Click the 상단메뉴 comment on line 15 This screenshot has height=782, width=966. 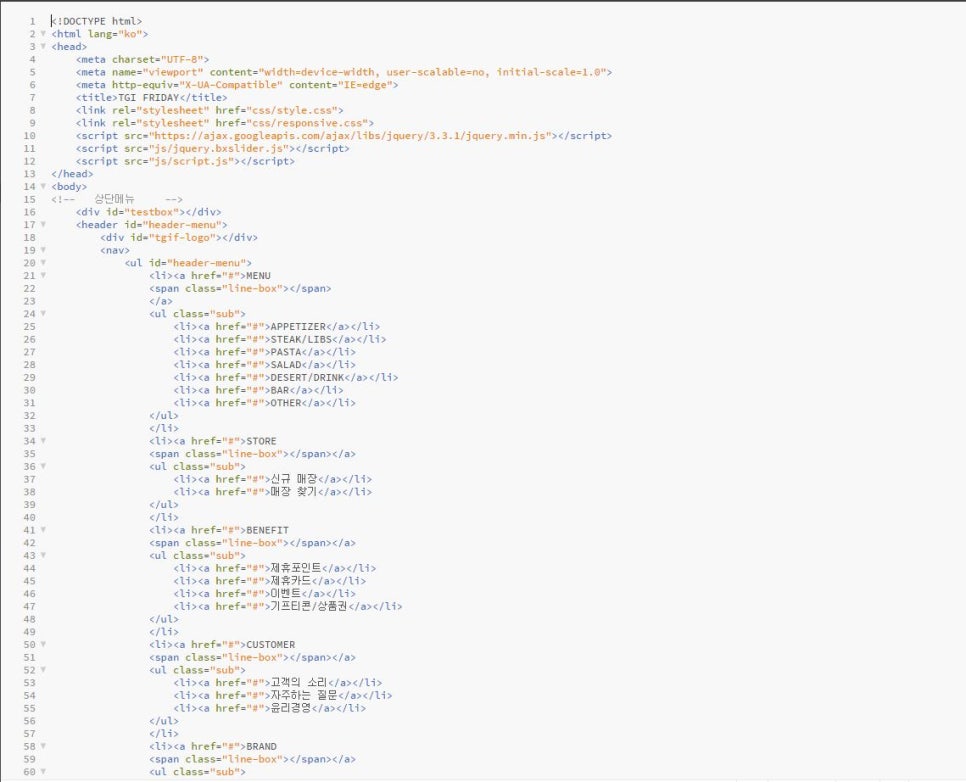point(114,200)
